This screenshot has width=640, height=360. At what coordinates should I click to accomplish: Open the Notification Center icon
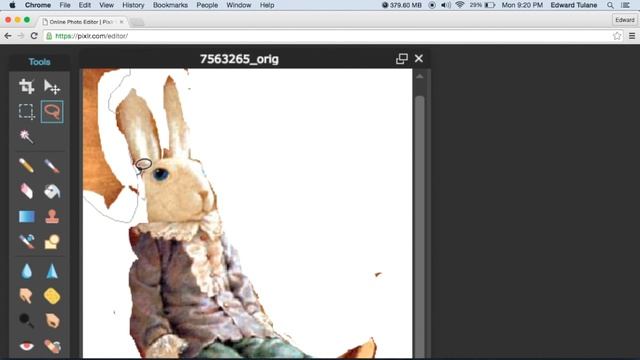pos(626,5)
